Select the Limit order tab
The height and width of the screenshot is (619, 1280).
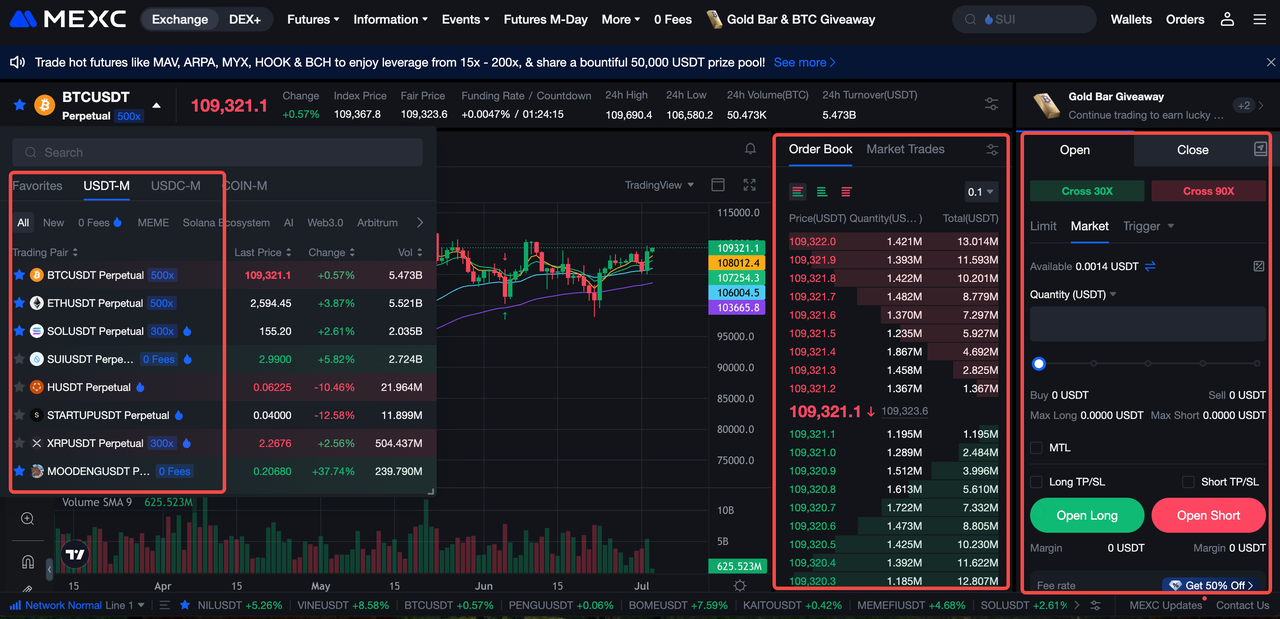(1043, 226)
